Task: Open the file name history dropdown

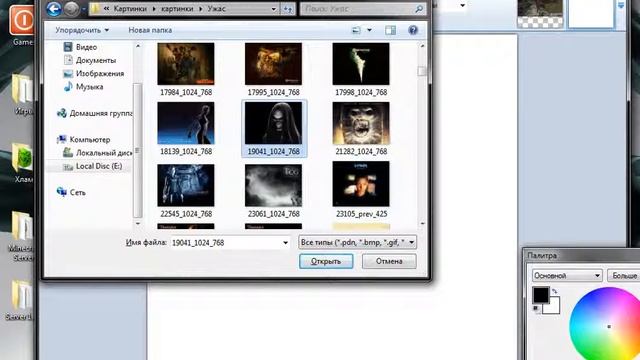Action: point(285,243)
